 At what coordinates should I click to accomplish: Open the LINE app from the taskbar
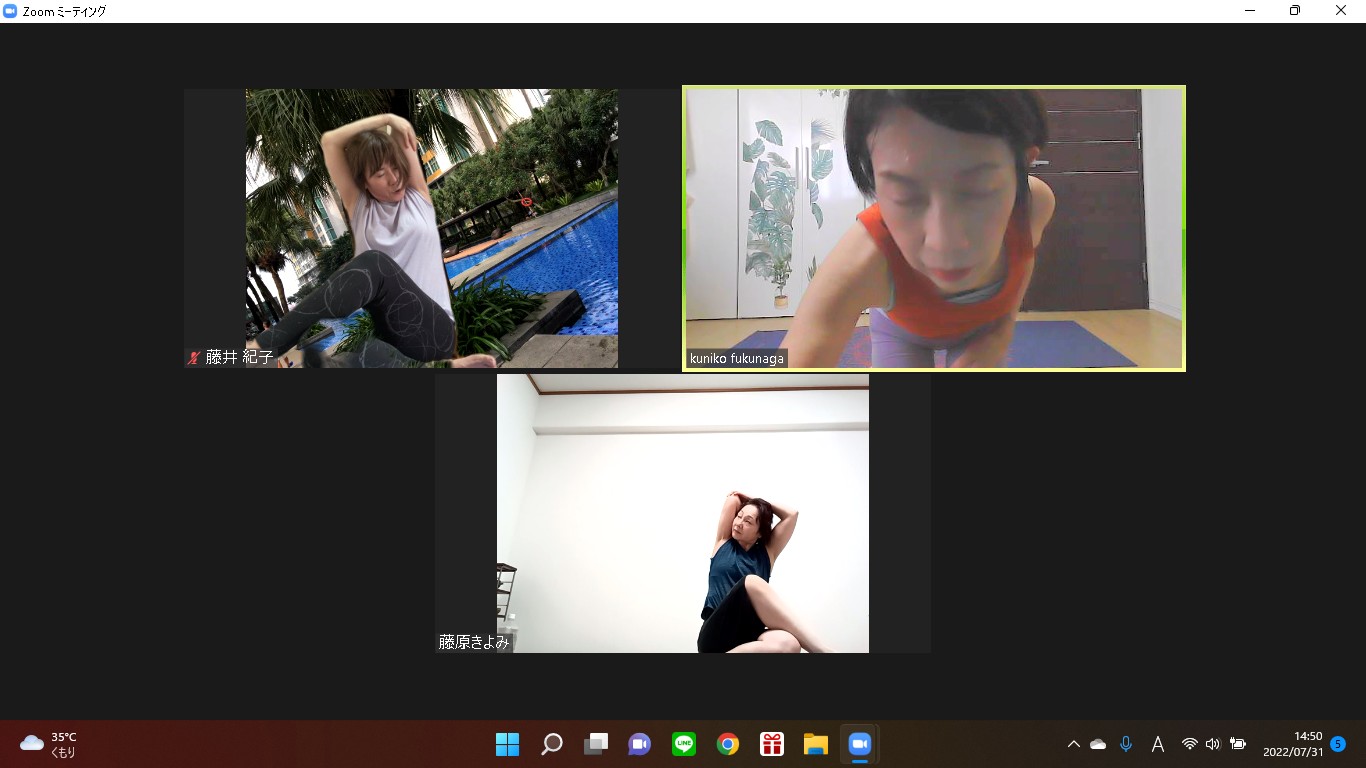click(684, 744)
